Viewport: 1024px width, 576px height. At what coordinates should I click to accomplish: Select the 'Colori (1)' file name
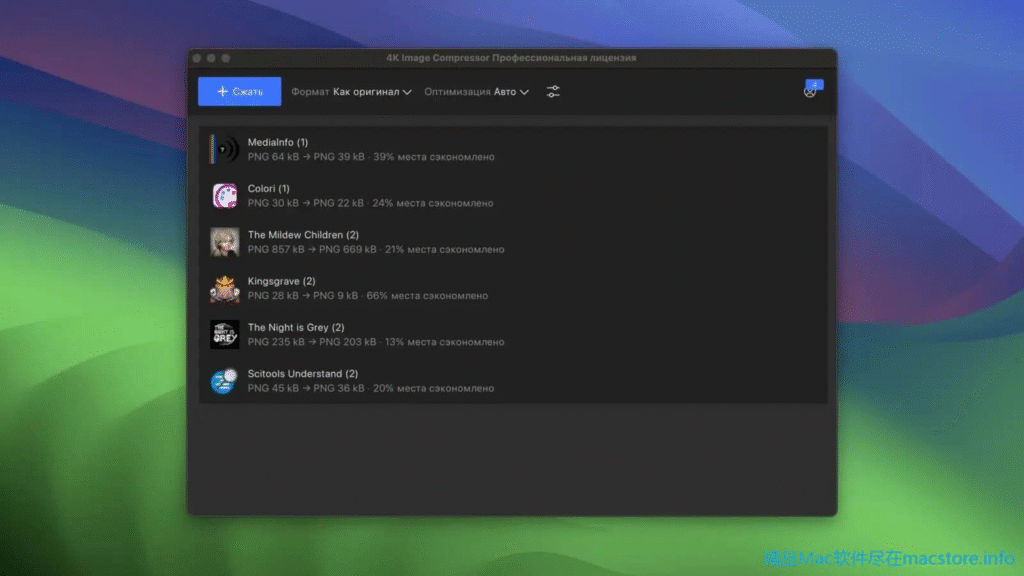(268, 189)
